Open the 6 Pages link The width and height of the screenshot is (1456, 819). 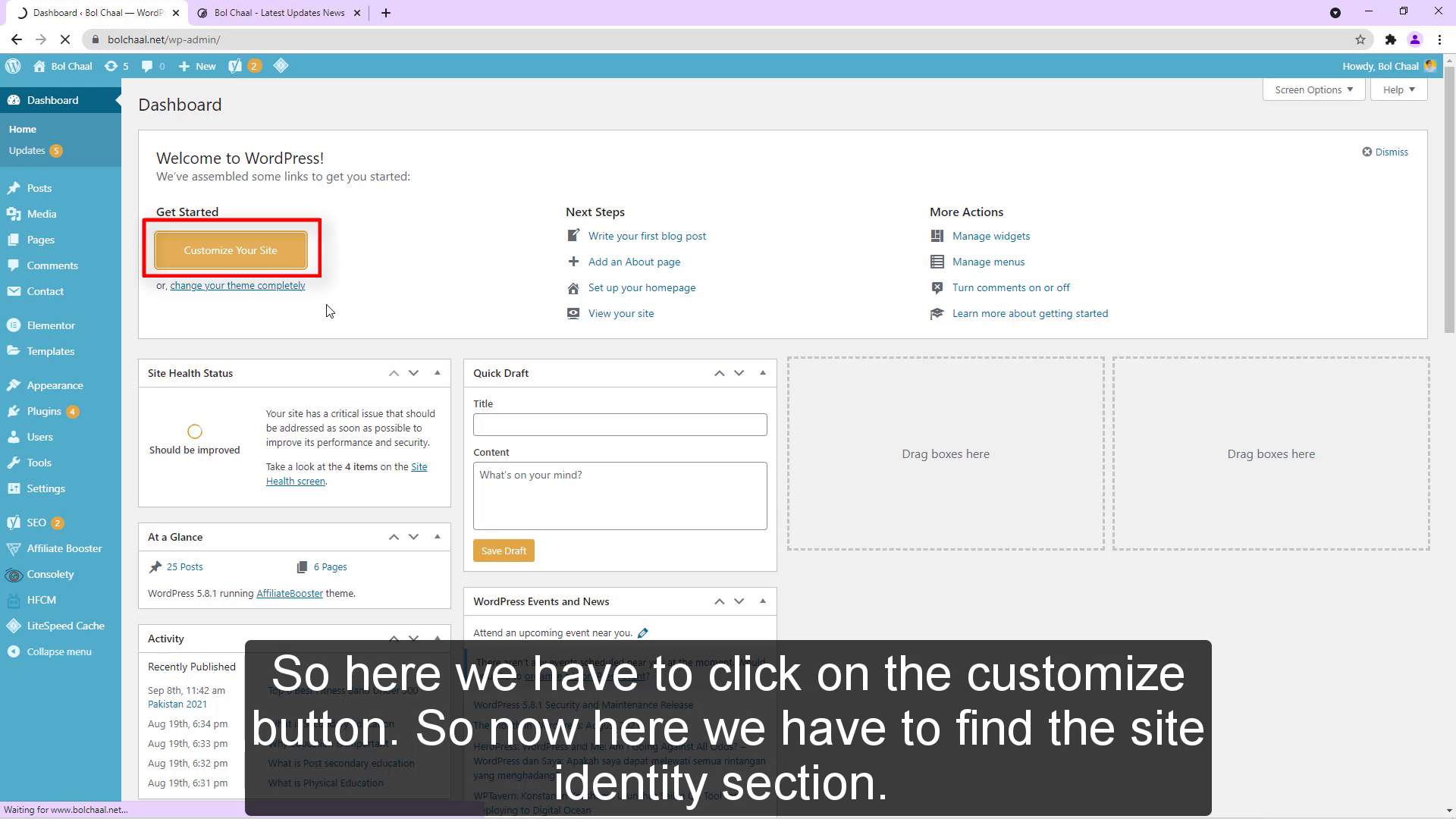pyautogui.click(x=330, y=567)
